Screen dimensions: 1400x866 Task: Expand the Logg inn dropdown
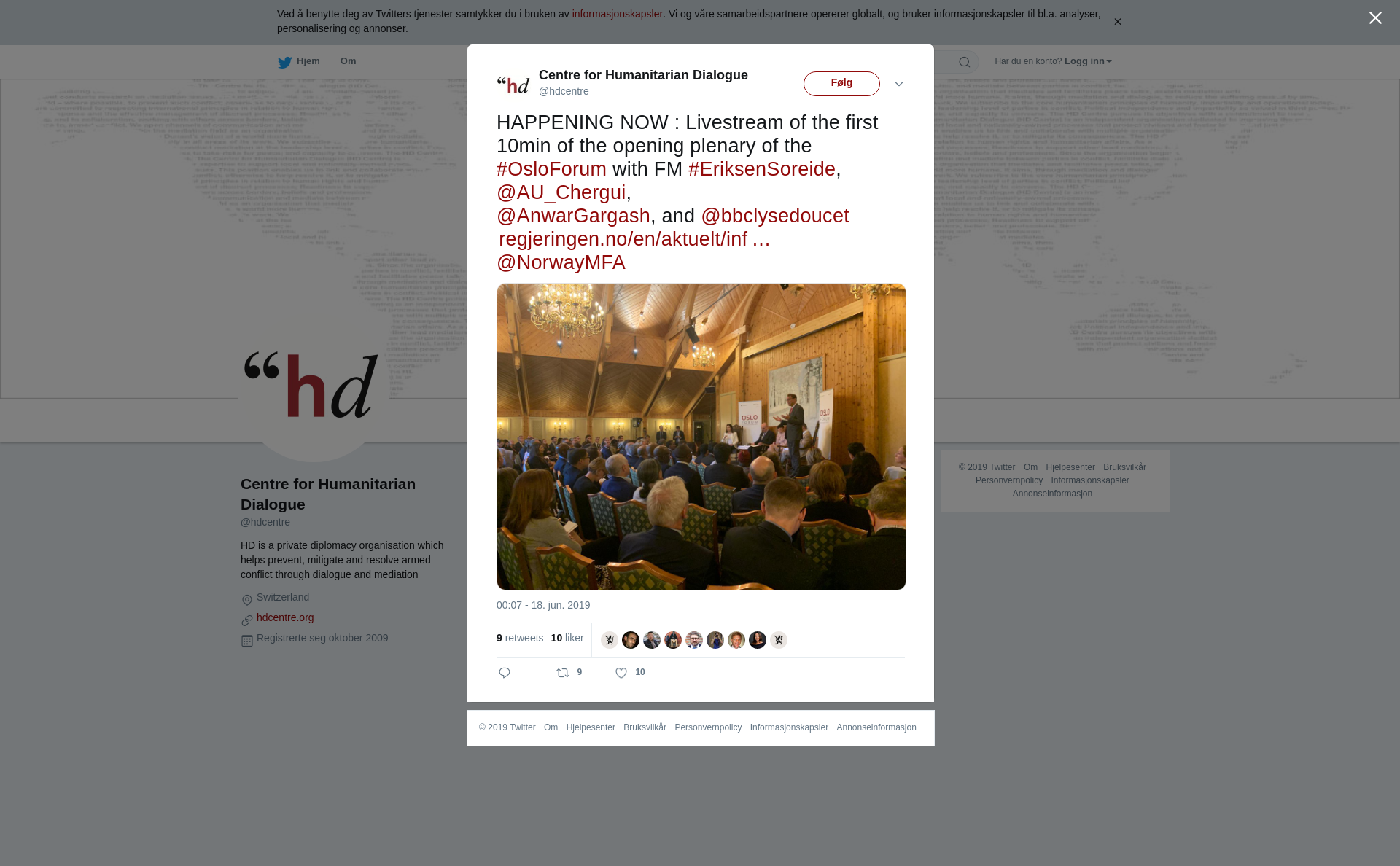(1087, 61)
